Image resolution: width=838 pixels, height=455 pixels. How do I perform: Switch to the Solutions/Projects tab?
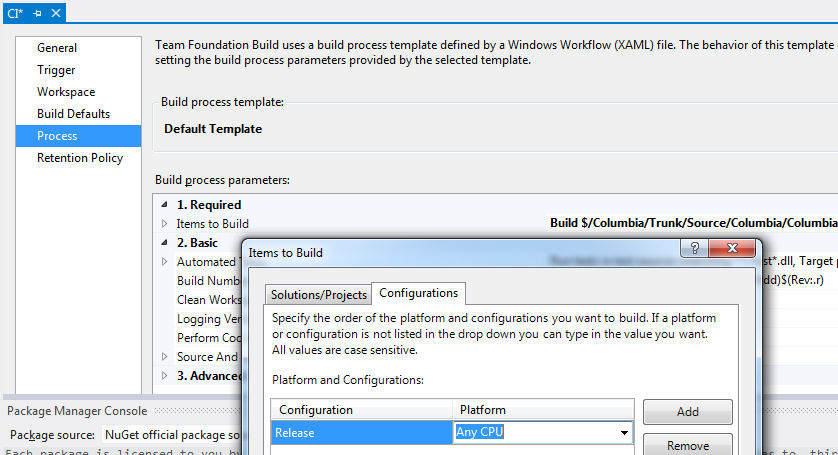[x=317, y=294]
